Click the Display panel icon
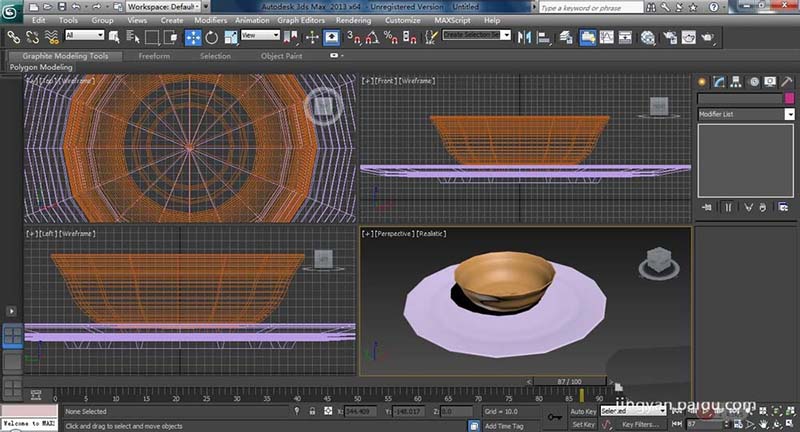 [x=769, y=81]
